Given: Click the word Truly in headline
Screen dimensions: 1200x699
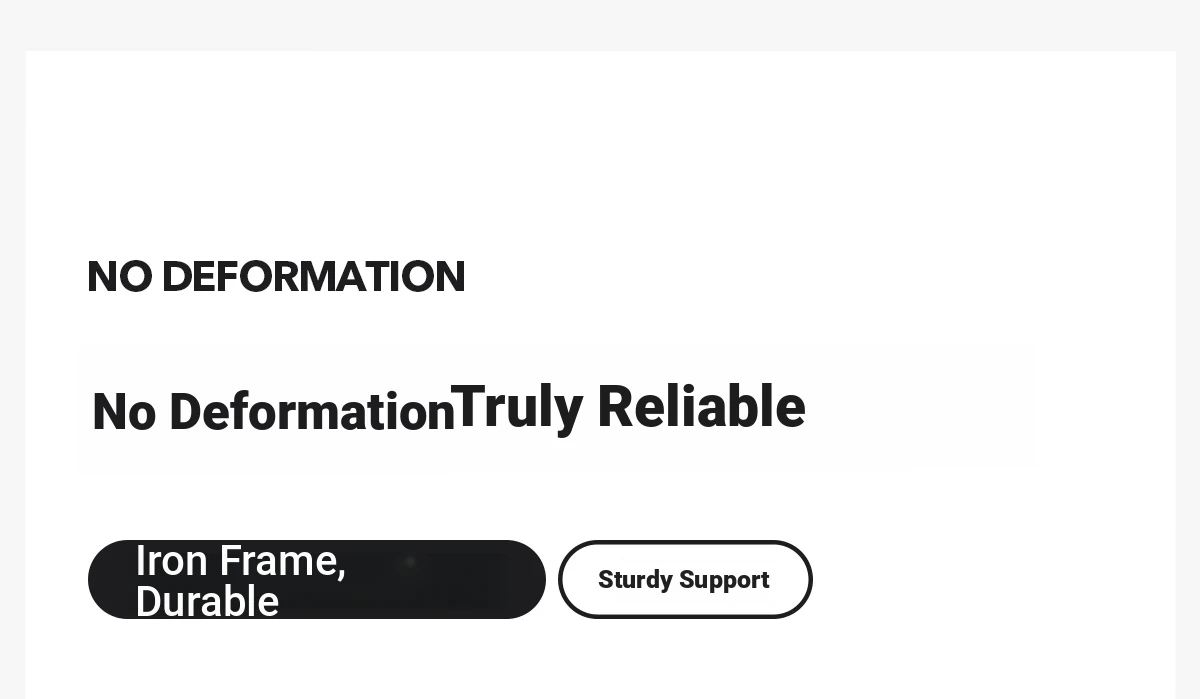Looking at the screenshot, I should pyautogui.click(x=517, y=408).
